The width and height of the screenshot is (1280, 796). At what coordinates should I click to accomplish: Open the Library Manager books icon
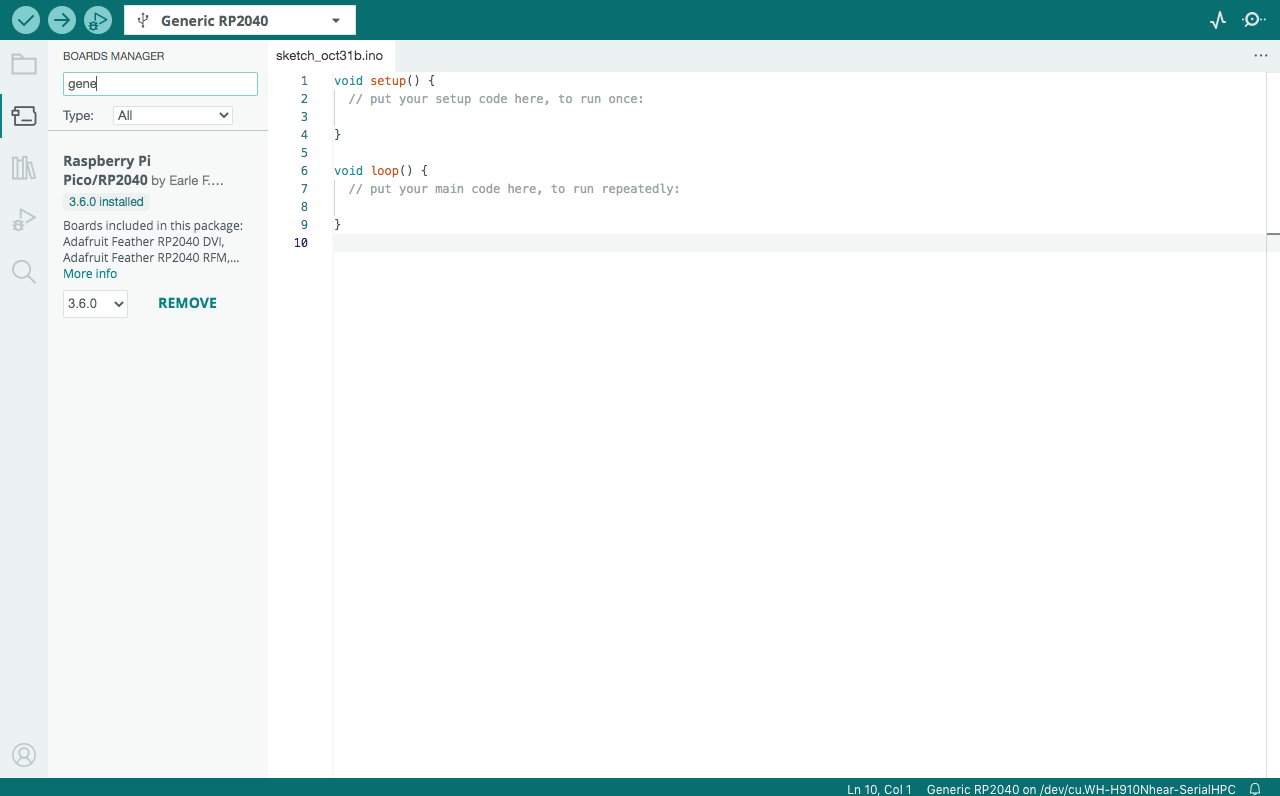24,168
